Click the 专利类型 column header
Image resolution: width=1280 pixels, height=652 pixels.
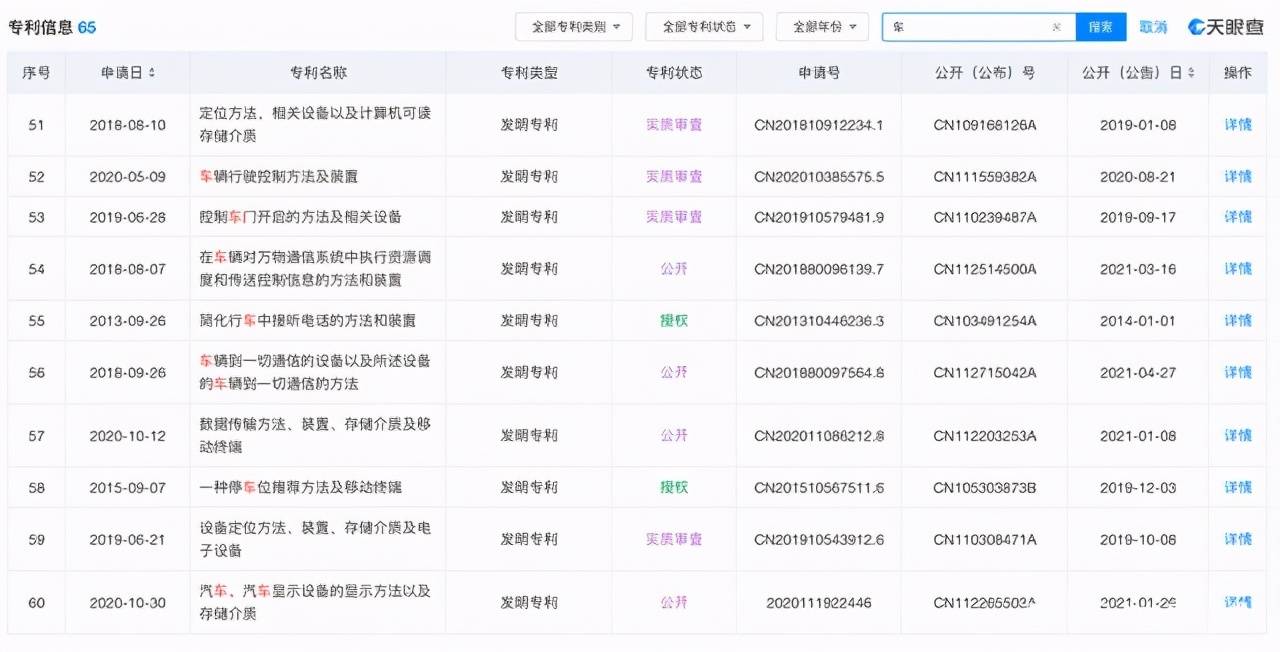(x=529, y=73)
